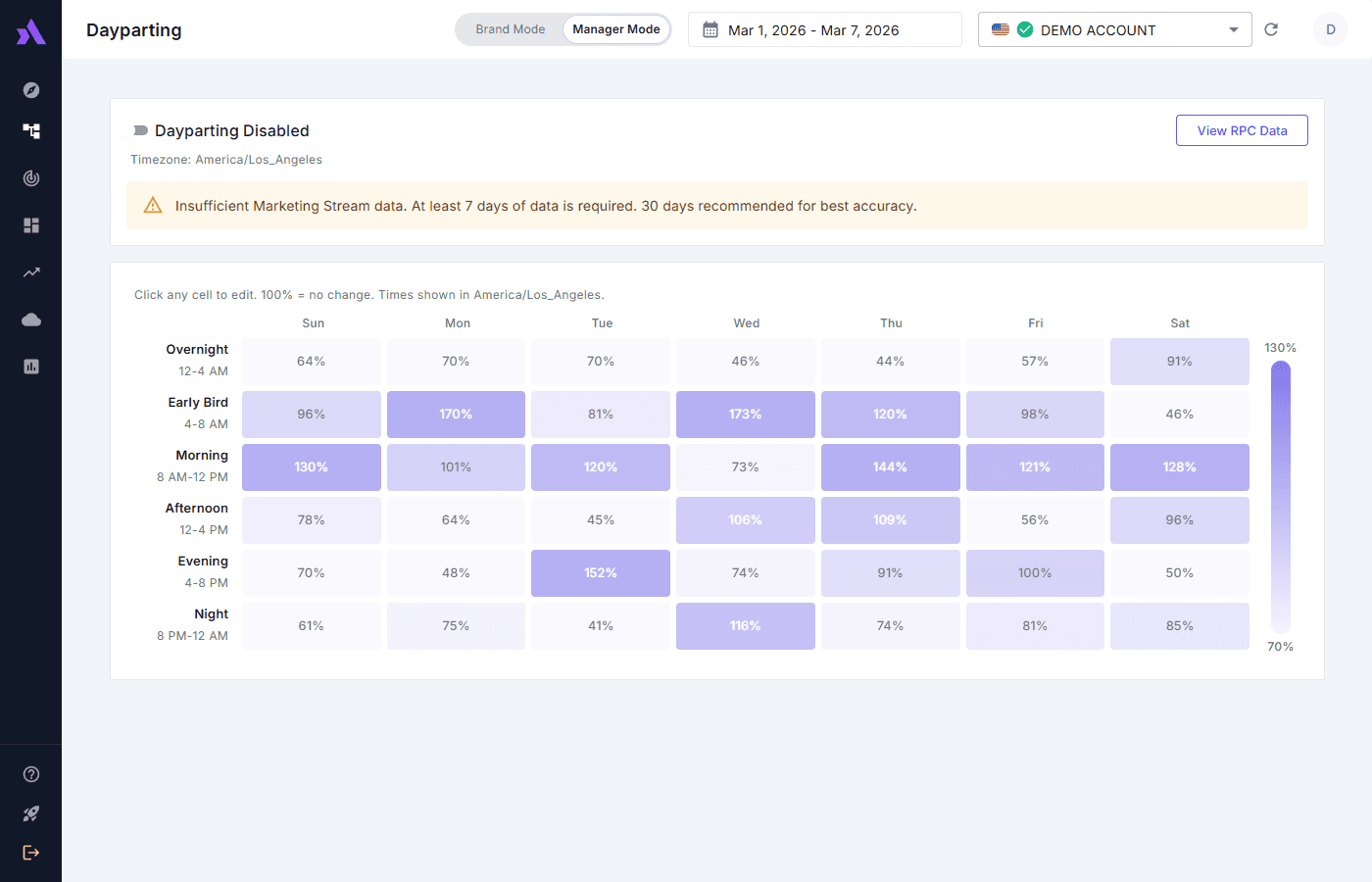Image resolution: width=1372 pixels, height=882 pixels.
Task: Edit the Saturday Early Bird 46% cell
Action: click(x=1180, y=415)
